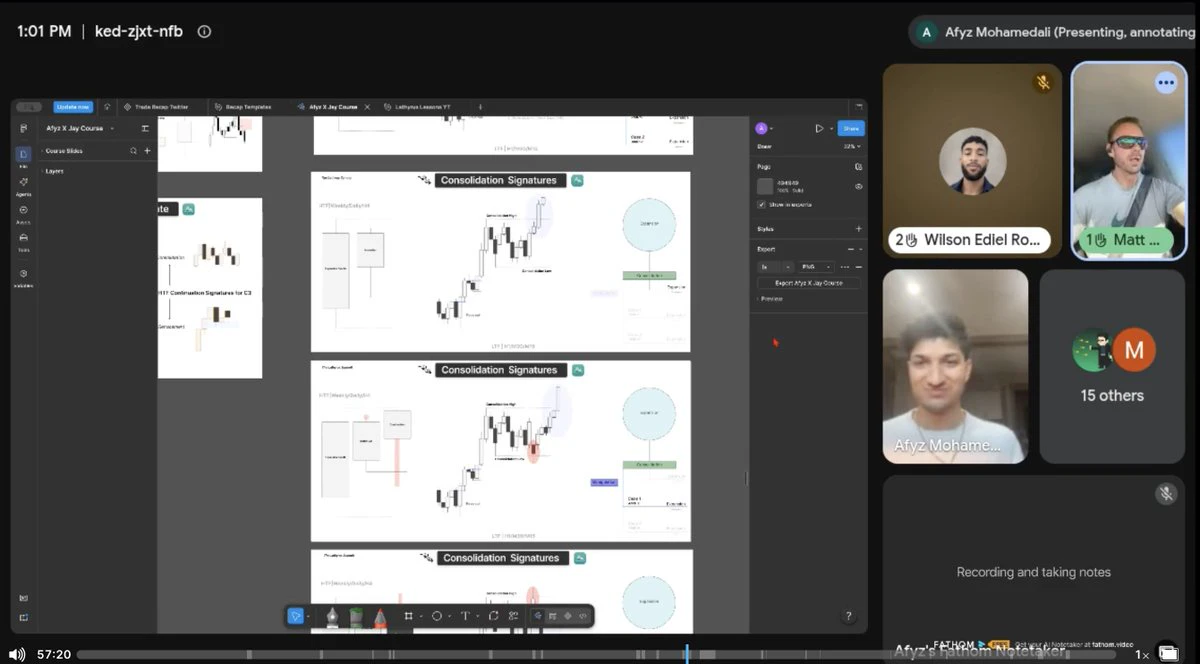Click the Present play icon
The image size is (1200, 664).
pos(819,128)
